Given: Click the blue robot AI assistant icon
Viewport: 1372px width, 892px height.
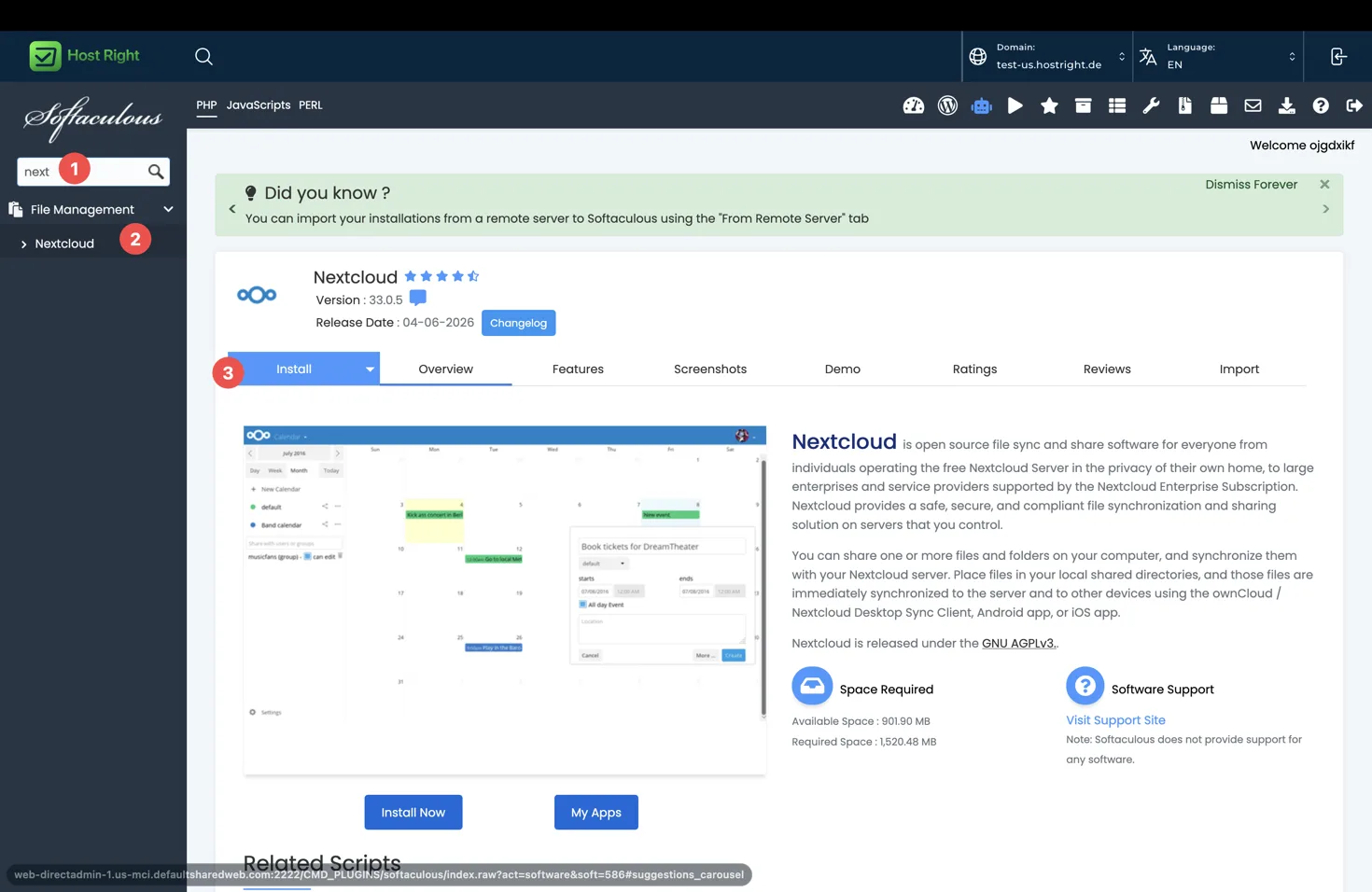Looking at the screenshot, I should point(981,105).
